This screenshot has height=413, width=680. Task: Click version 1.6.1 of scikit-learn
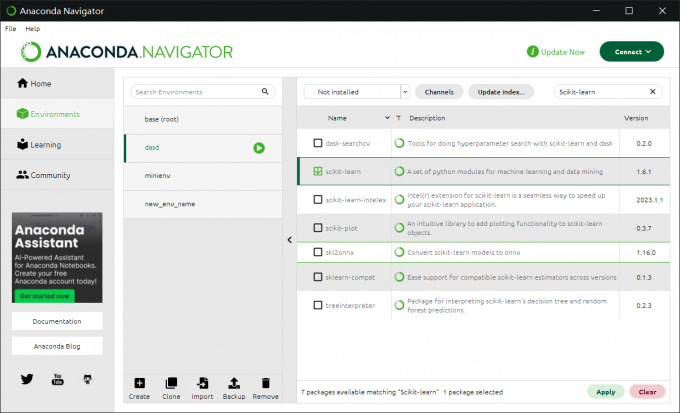pos(644,171)
